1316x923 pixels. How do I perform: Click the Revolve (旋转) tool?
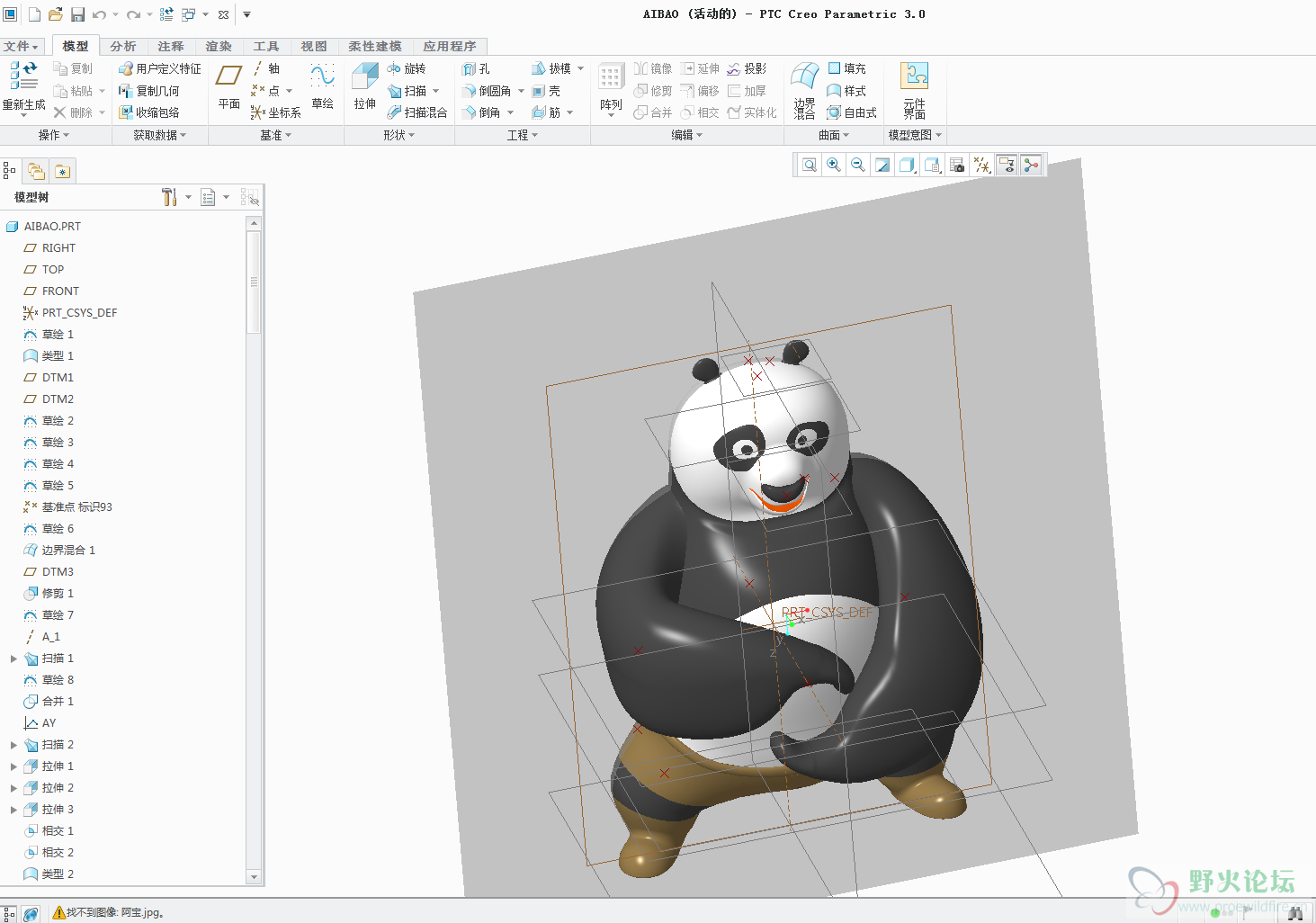tap(406, 68)
